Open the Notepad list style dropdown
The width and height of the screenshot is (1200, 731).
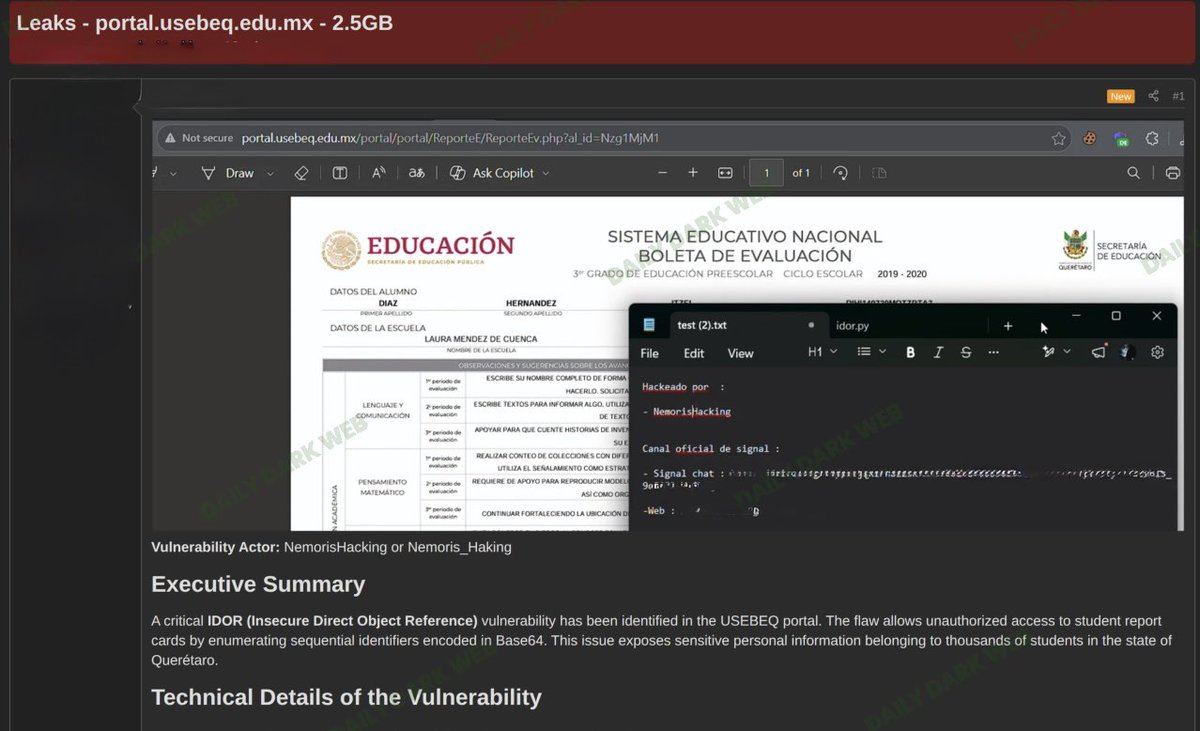(x=871, y=352)
